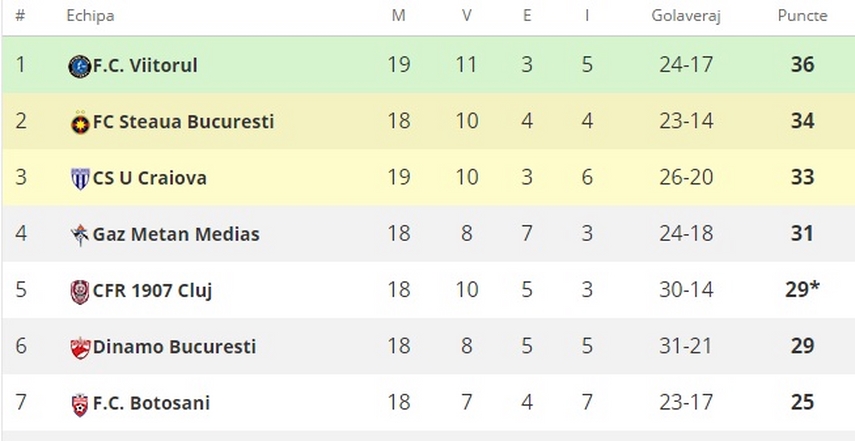Screen dimensions: 855x441
Task: Click the CS U Craiova shield logo
Action: pyautogui.click(x=80, y=179)
